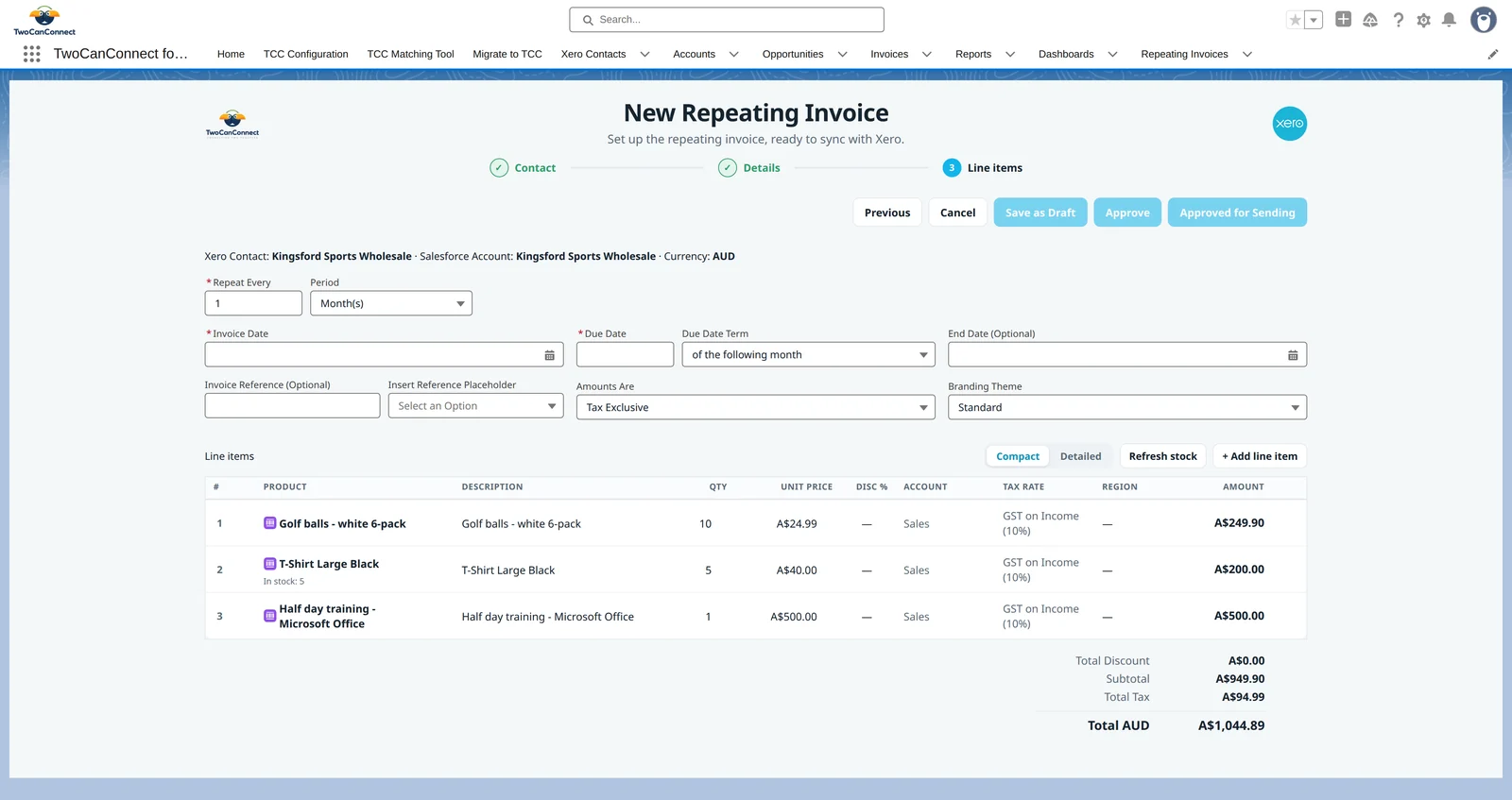View the notifications bell
Viewport: 1512px width, 800px height.
pyautogui.click(x=1449, y=20)
